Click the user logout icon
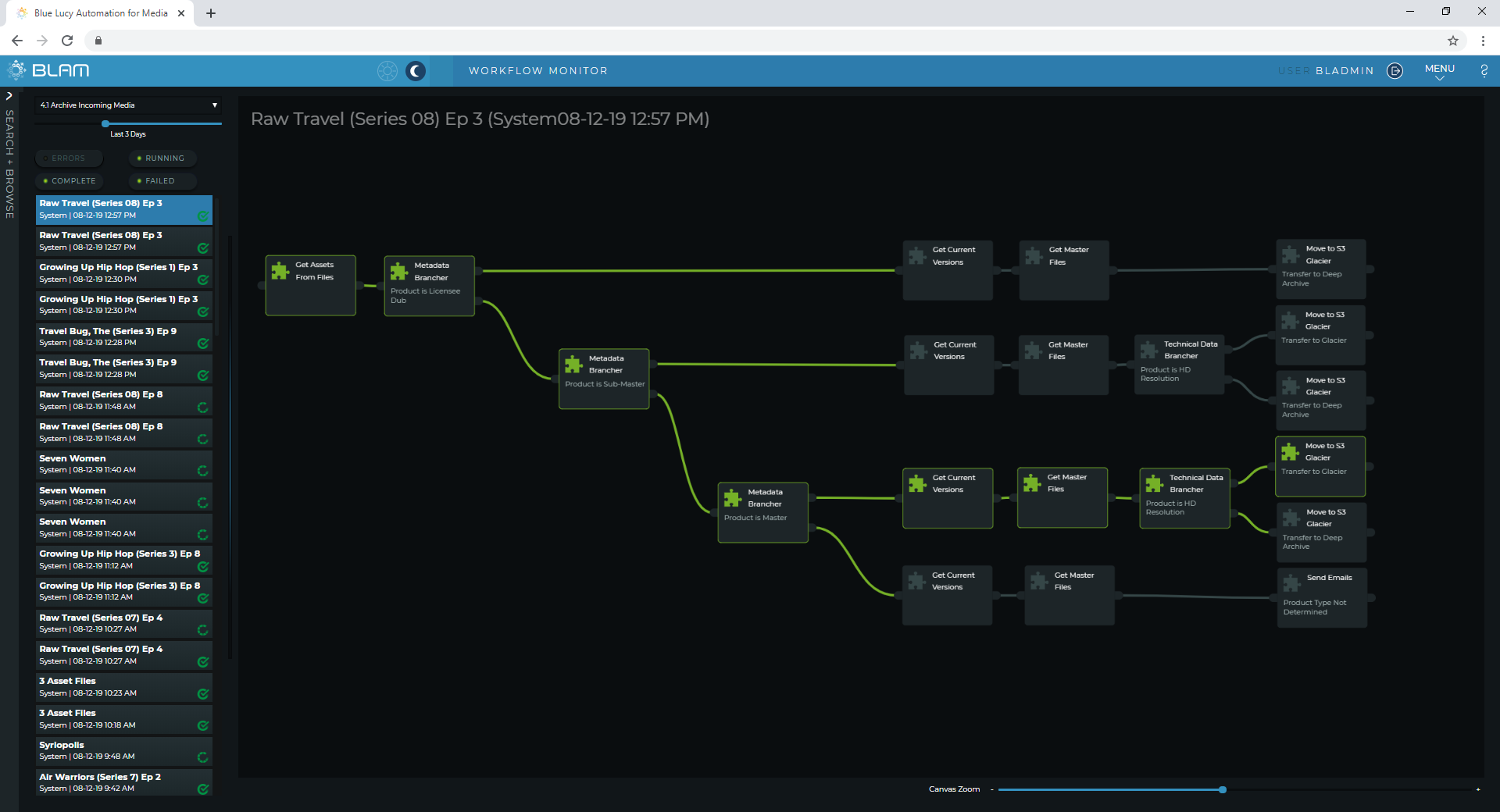The image size is (1500, 812). 1395,71
